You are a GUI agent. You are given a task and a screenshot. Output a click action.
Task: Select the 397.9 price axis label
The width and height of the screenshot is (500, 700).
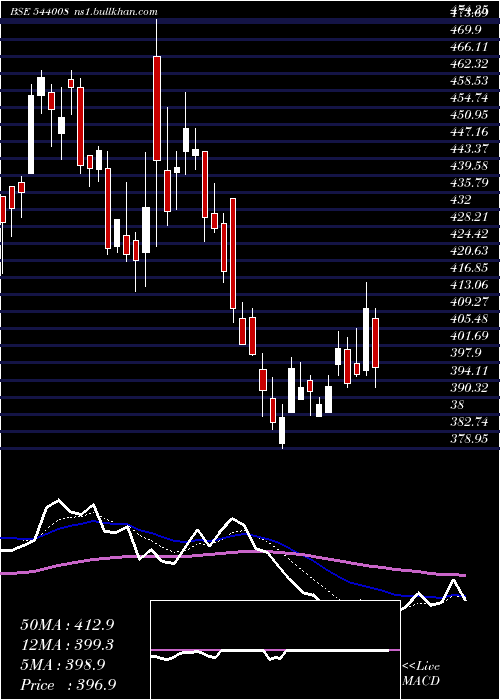pos(467,353)
